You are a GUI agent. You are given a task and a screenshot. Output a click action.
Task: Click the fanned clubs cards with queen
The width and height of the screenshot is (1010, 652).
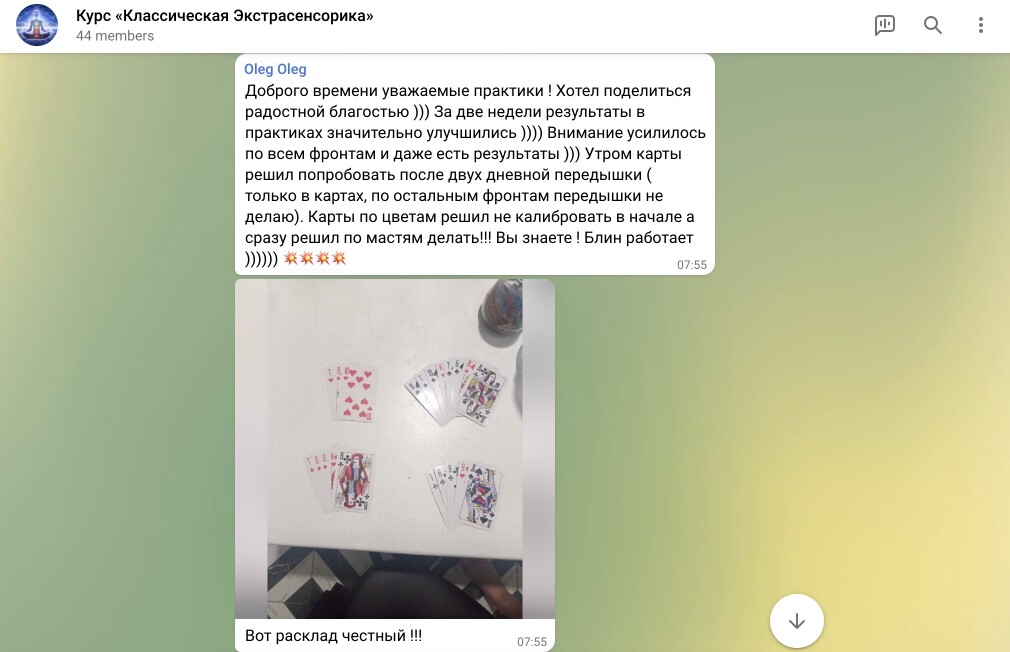[455, 392]
